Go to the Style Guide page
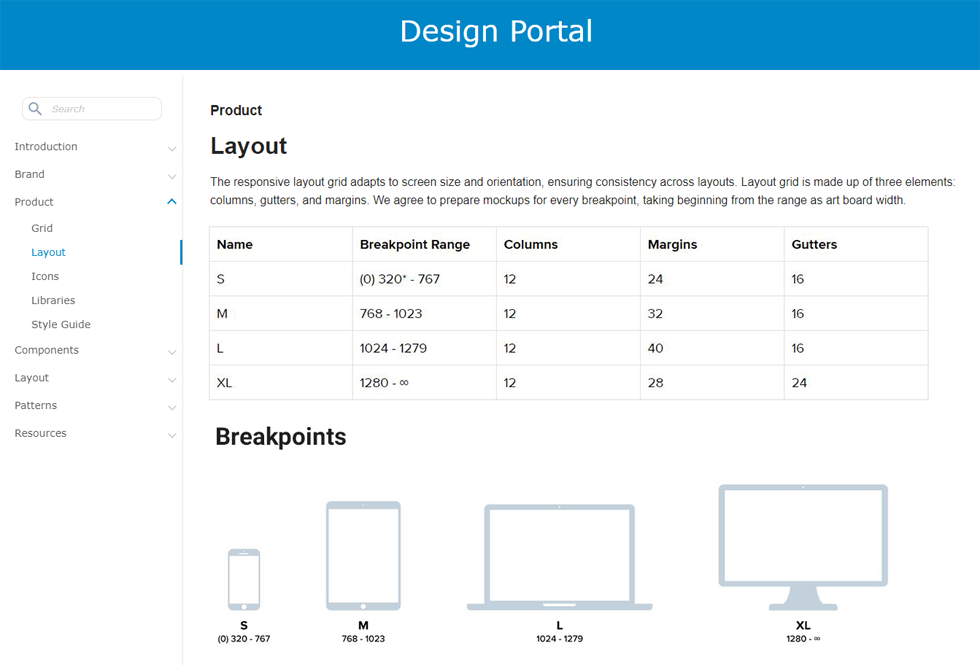The image size is (980, 665). coord(61,324)
